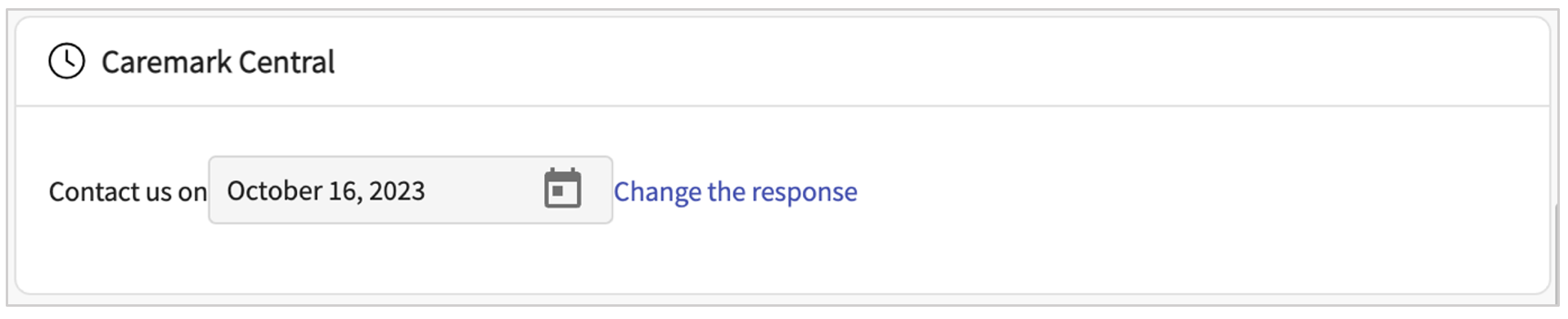
Task: Click the scrollbar on the right edge
Action: pyautogui.click(x=1556, y=254)
